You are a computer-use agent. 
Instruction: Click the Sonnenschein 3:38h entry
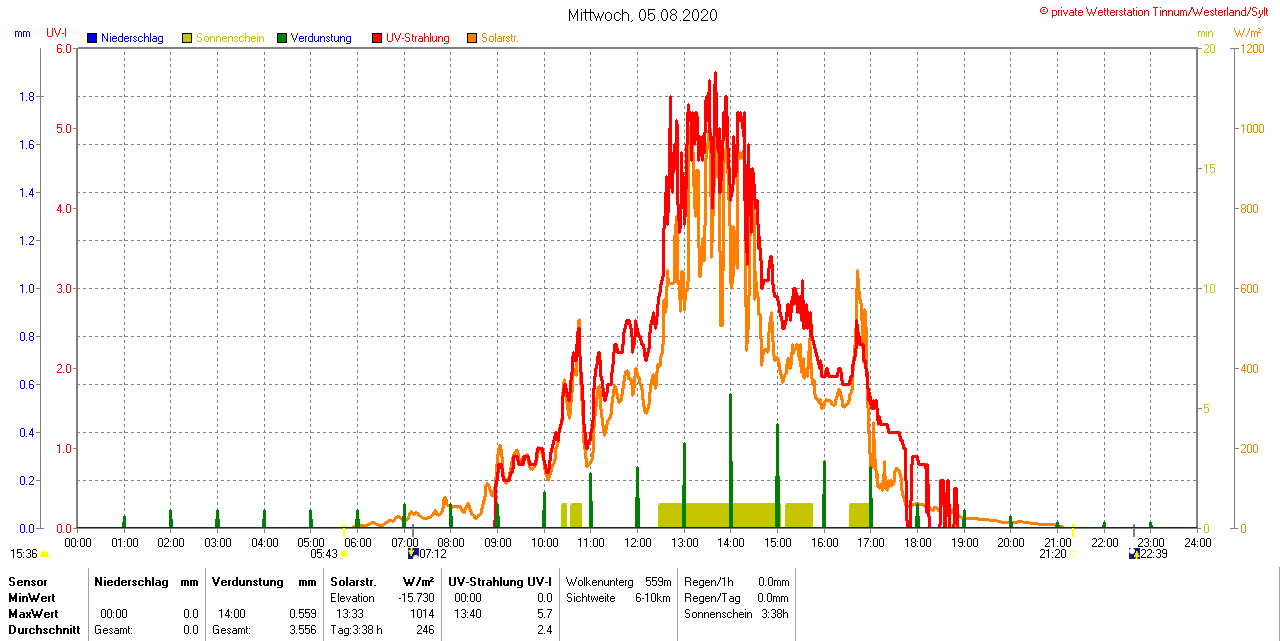pyautogui.click(x=737, y=613)
